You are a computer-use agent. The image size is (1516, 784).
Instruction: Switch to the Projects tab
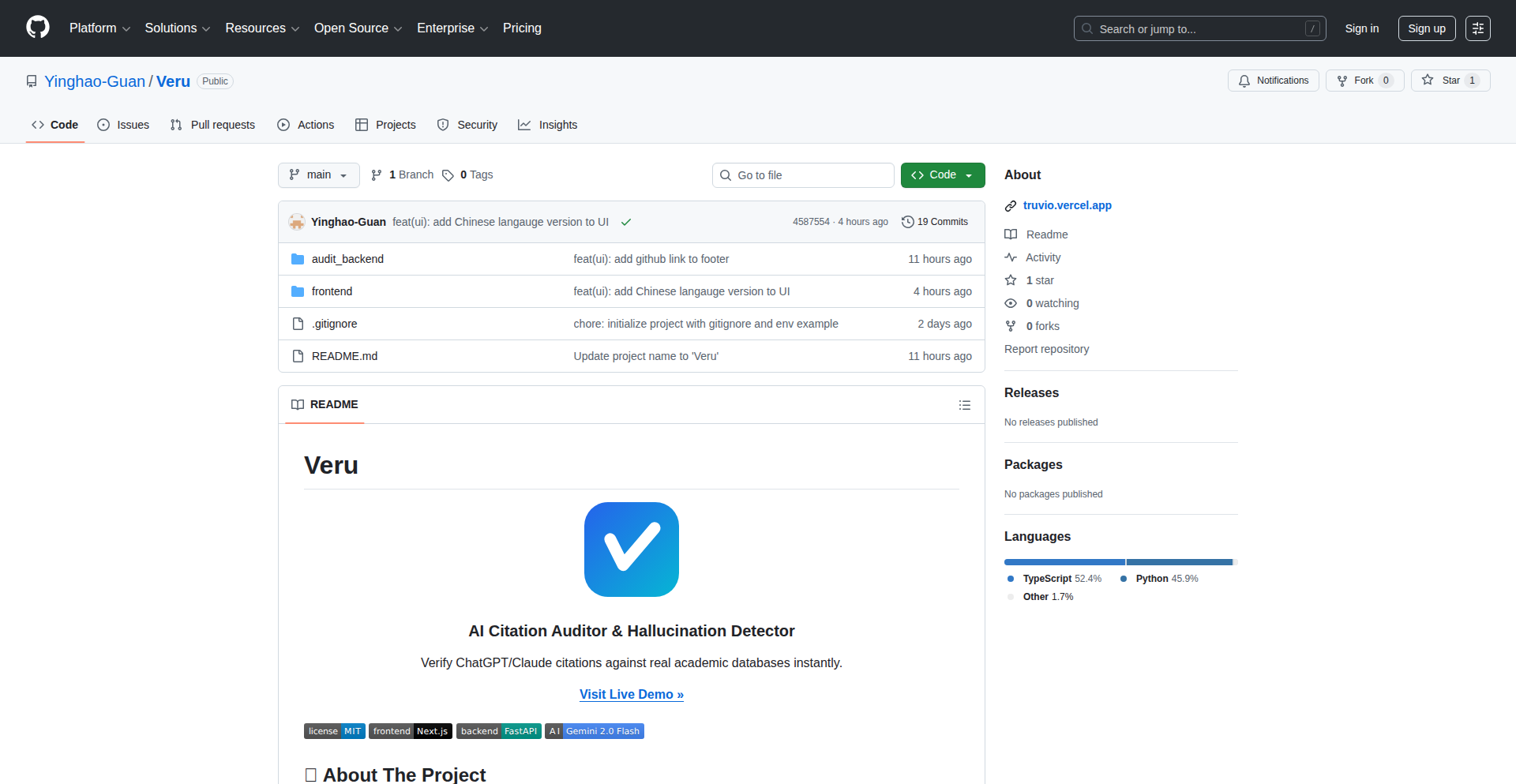[385, 125]
